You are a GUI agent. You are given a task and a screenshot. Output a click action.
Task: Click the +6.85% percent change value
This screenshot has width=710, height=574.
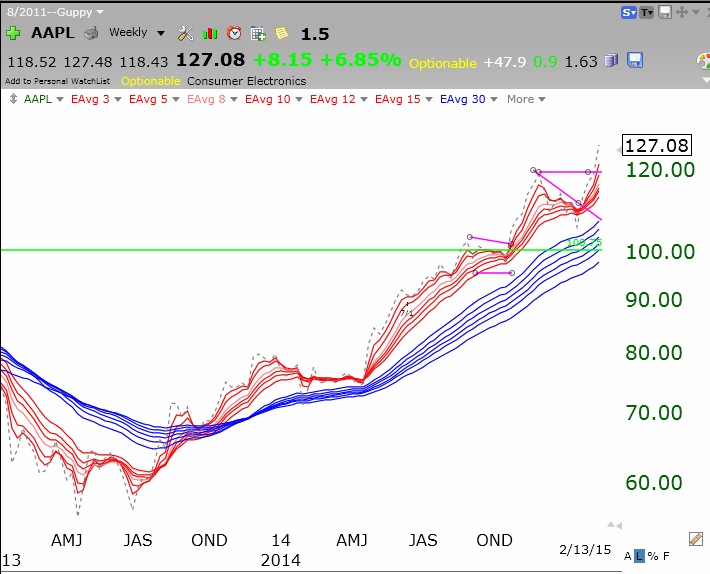361,60
